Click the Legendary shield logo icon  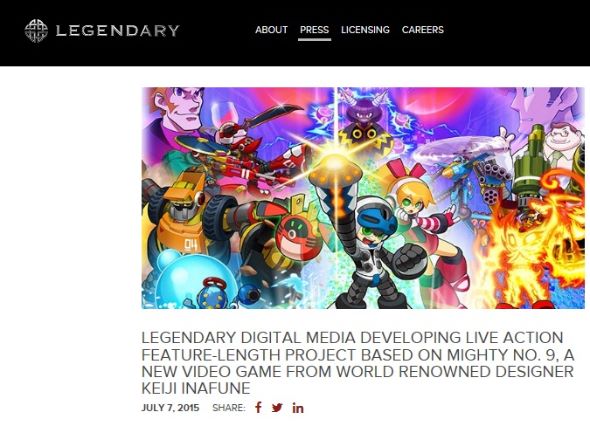click(36, 30)
